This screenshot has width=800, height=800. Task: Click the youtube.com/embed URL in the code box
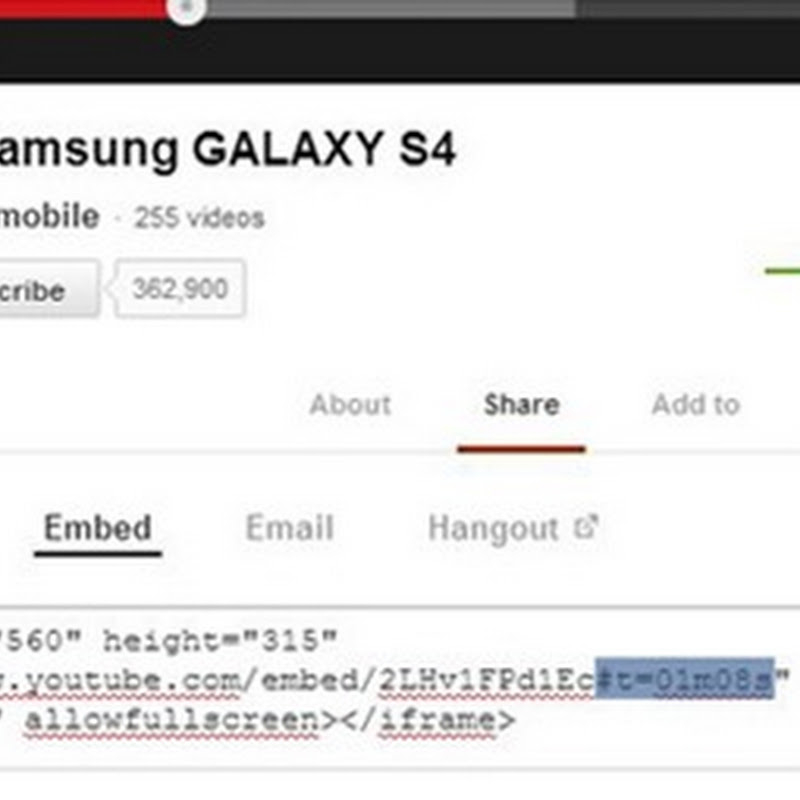click(297, 680)
